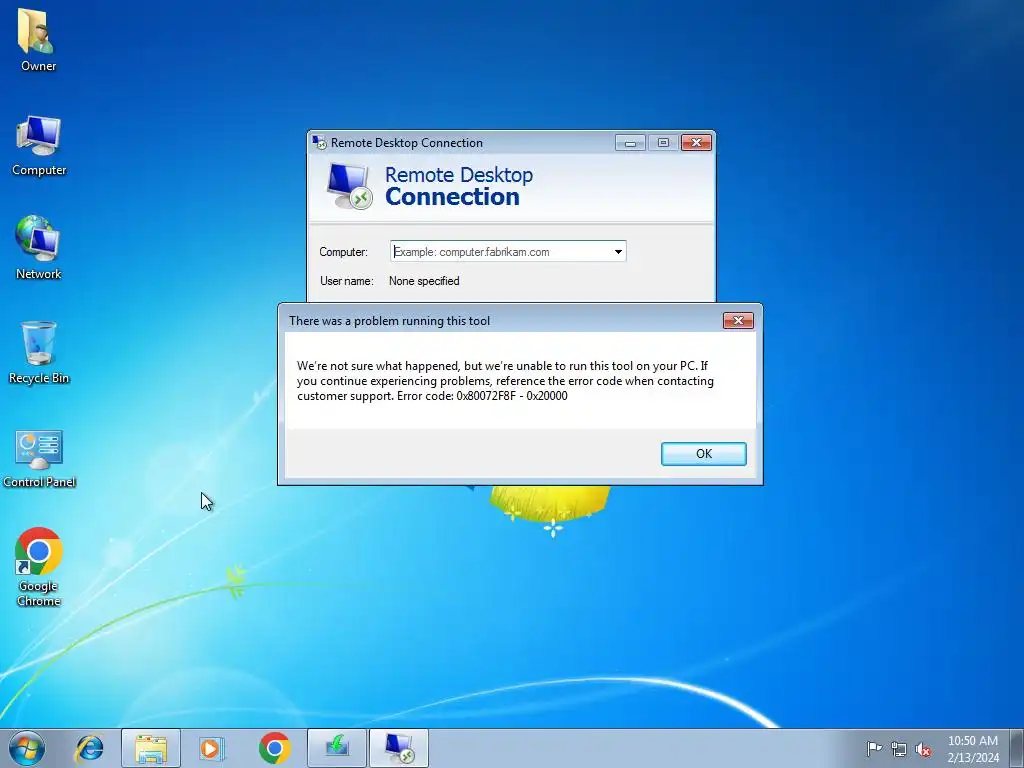This screenshot has width=1024, height=768.
Task: Expand the Computer combo box dropdown arrow
Action: pos(618,252)
